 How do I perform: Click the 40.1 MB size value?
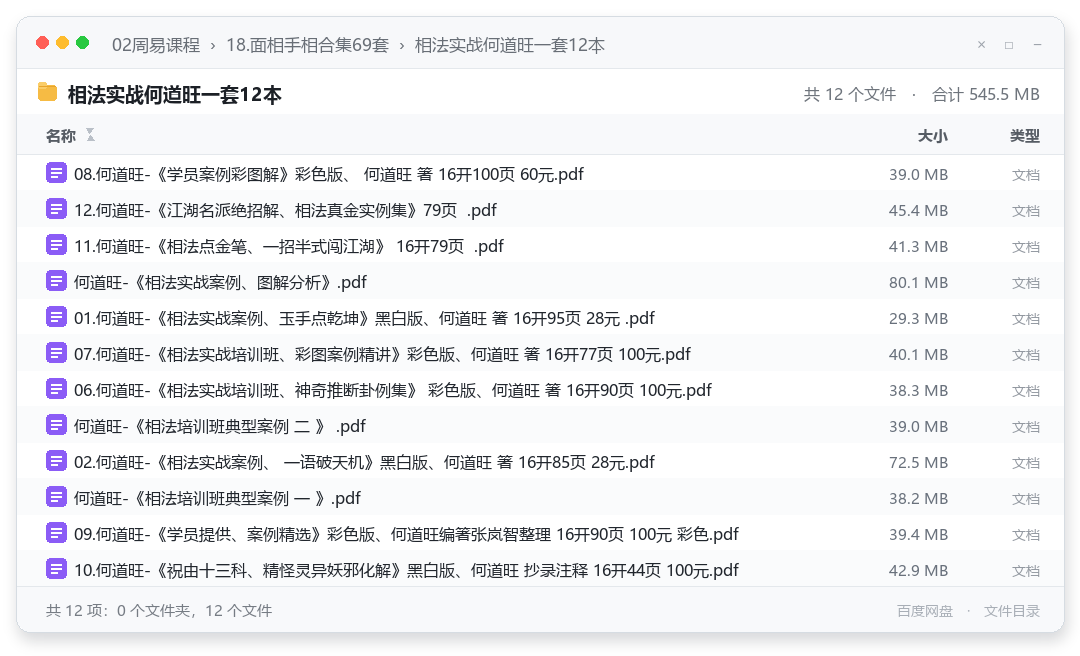[x=918, y=354]
